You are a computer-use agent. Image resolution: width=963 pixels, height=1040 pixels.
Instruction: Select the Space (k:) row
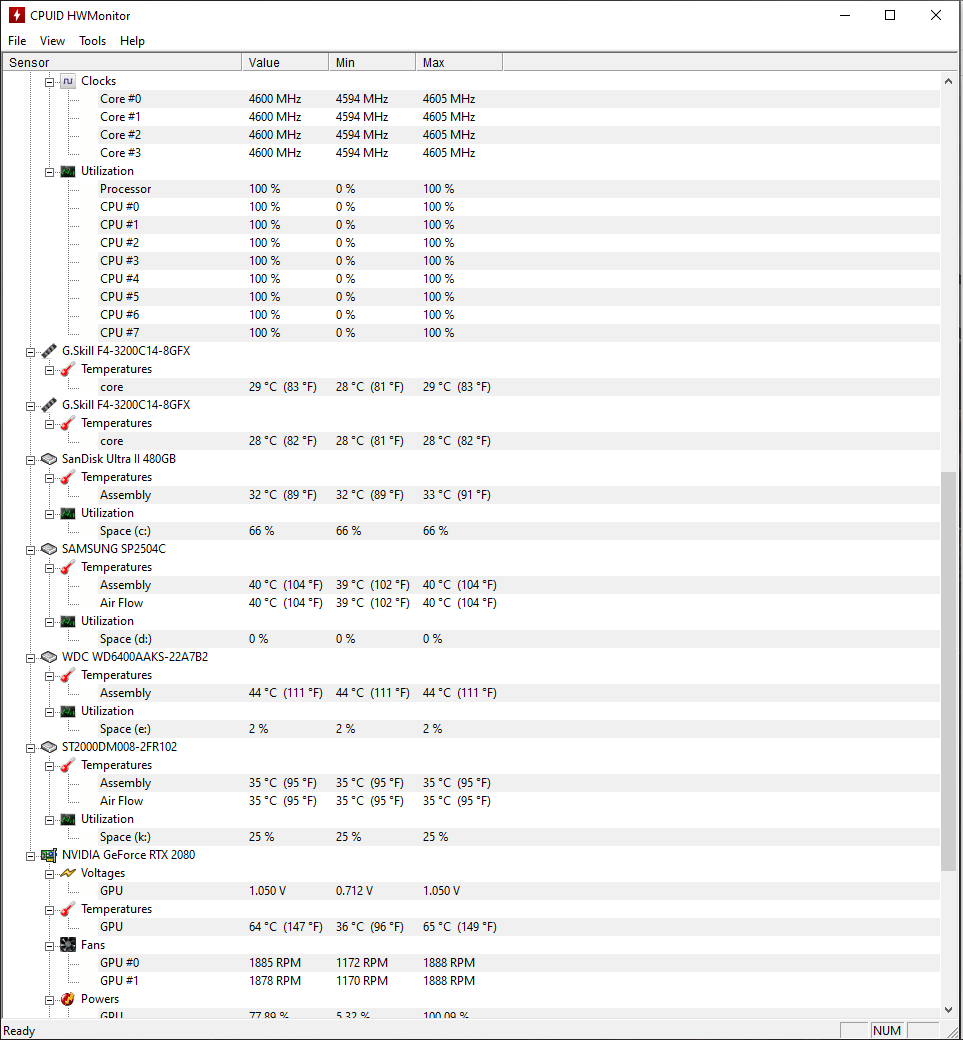519,837
